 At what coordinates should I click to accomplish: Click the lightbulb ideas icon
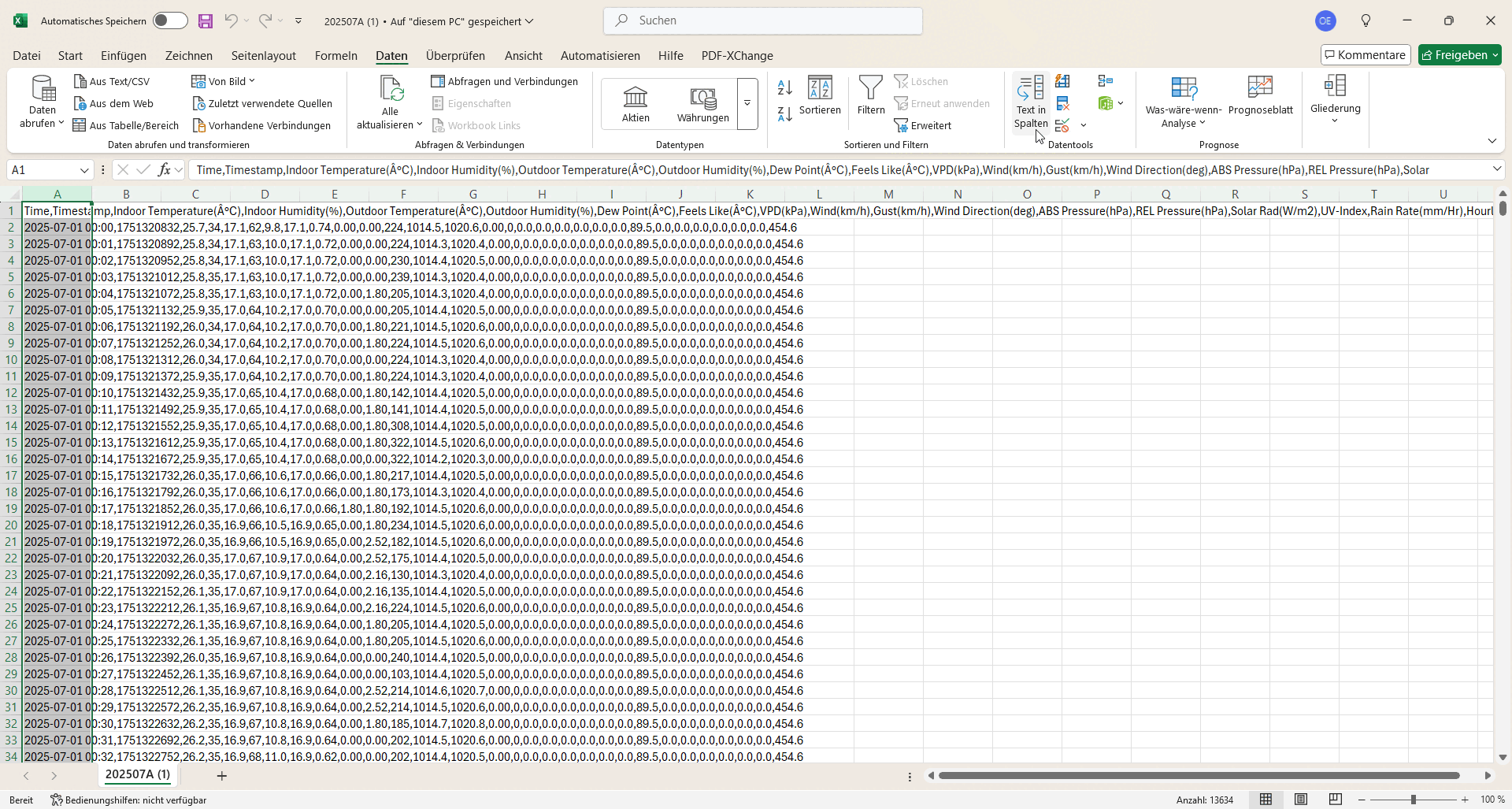tap(1366, 21)
